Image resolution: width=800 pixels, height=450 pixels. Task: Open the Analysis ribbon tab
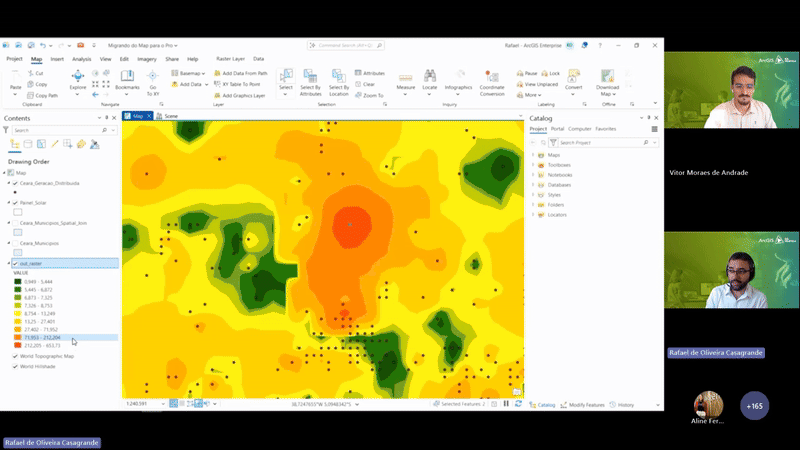[82, 59]
